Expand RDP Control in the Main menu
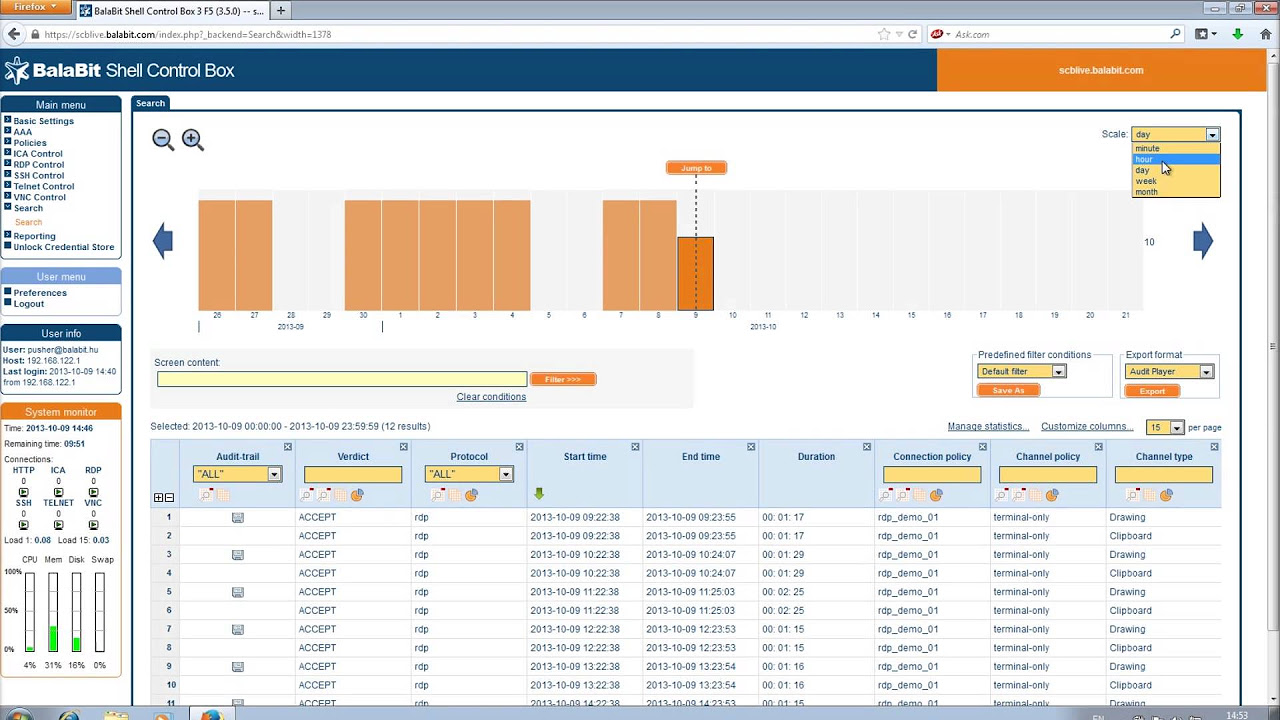This screenshot has width=1280, height=720. click(38, 164)
